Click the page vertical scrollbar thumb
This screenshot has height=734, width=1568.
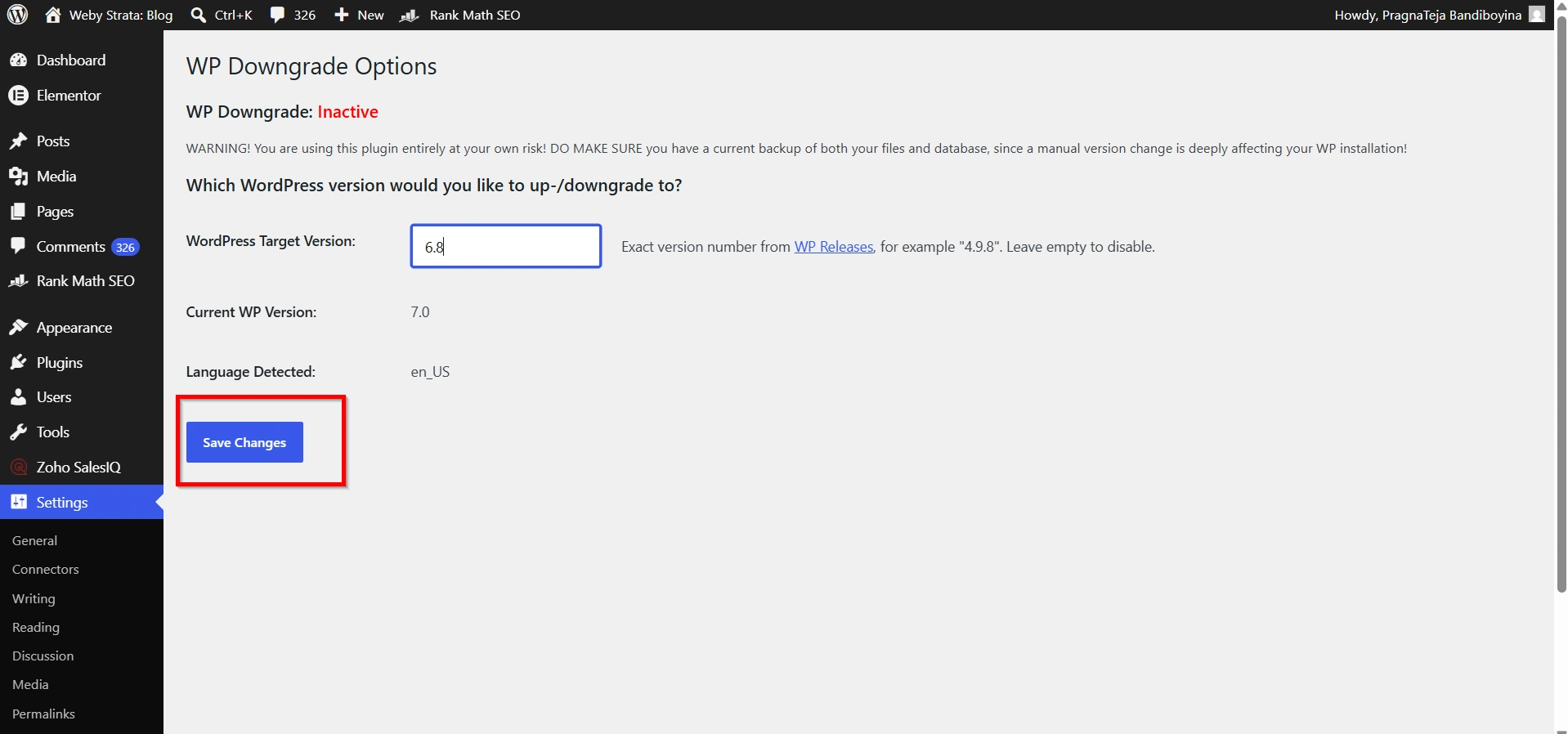1561,302
